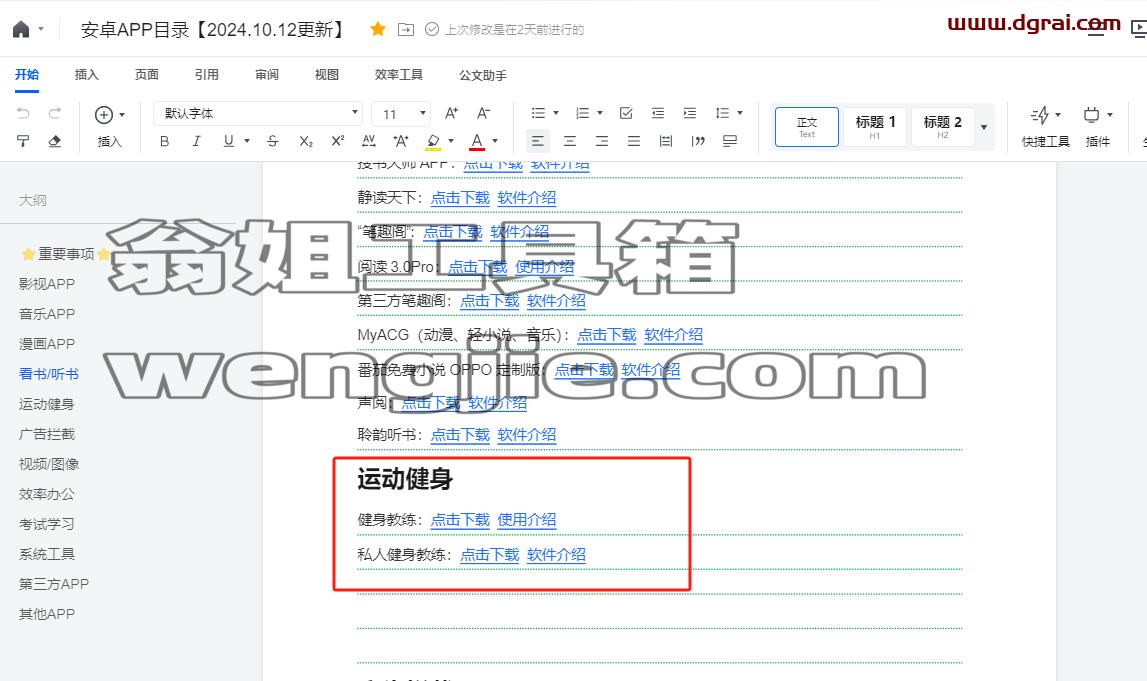Click the highlight block icon after the quote icon
The height and width of the screenshot is (681, 1147).
pyautogui.click(x=730, y=141)
